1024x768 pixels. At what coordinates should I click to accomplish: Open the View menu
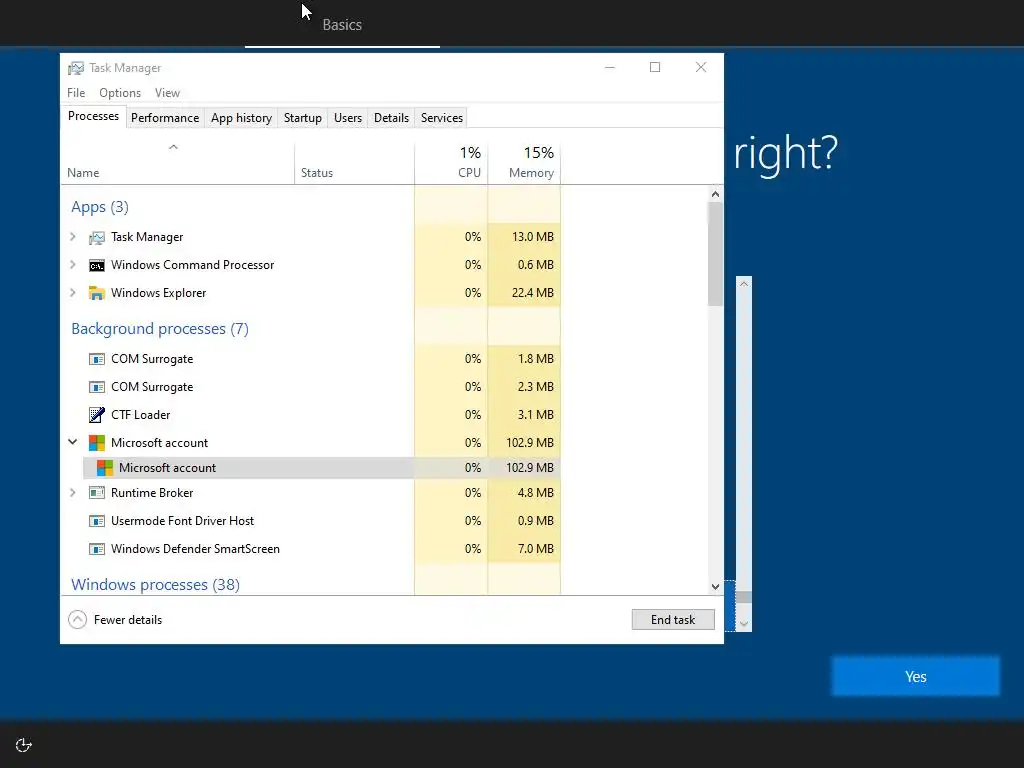pos(167,93)
